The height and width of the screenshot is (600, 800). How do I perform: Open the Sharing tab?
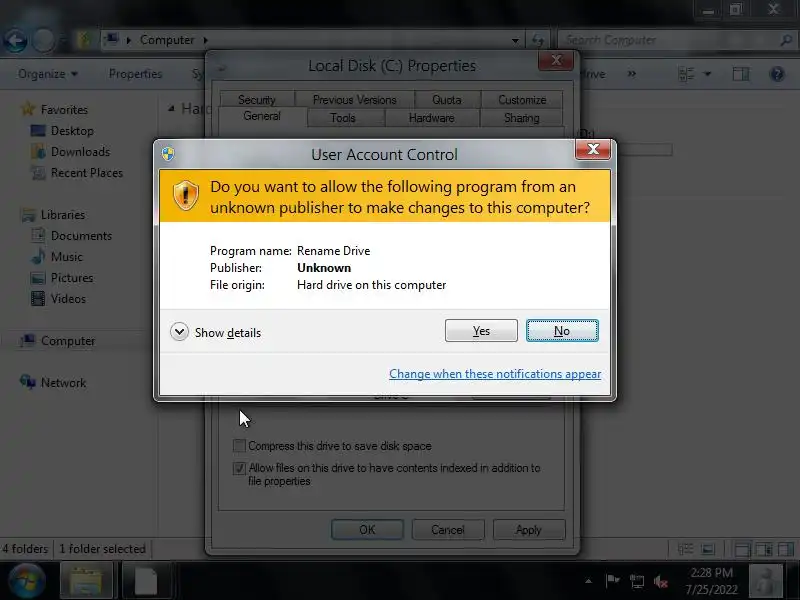coord(521,118)
